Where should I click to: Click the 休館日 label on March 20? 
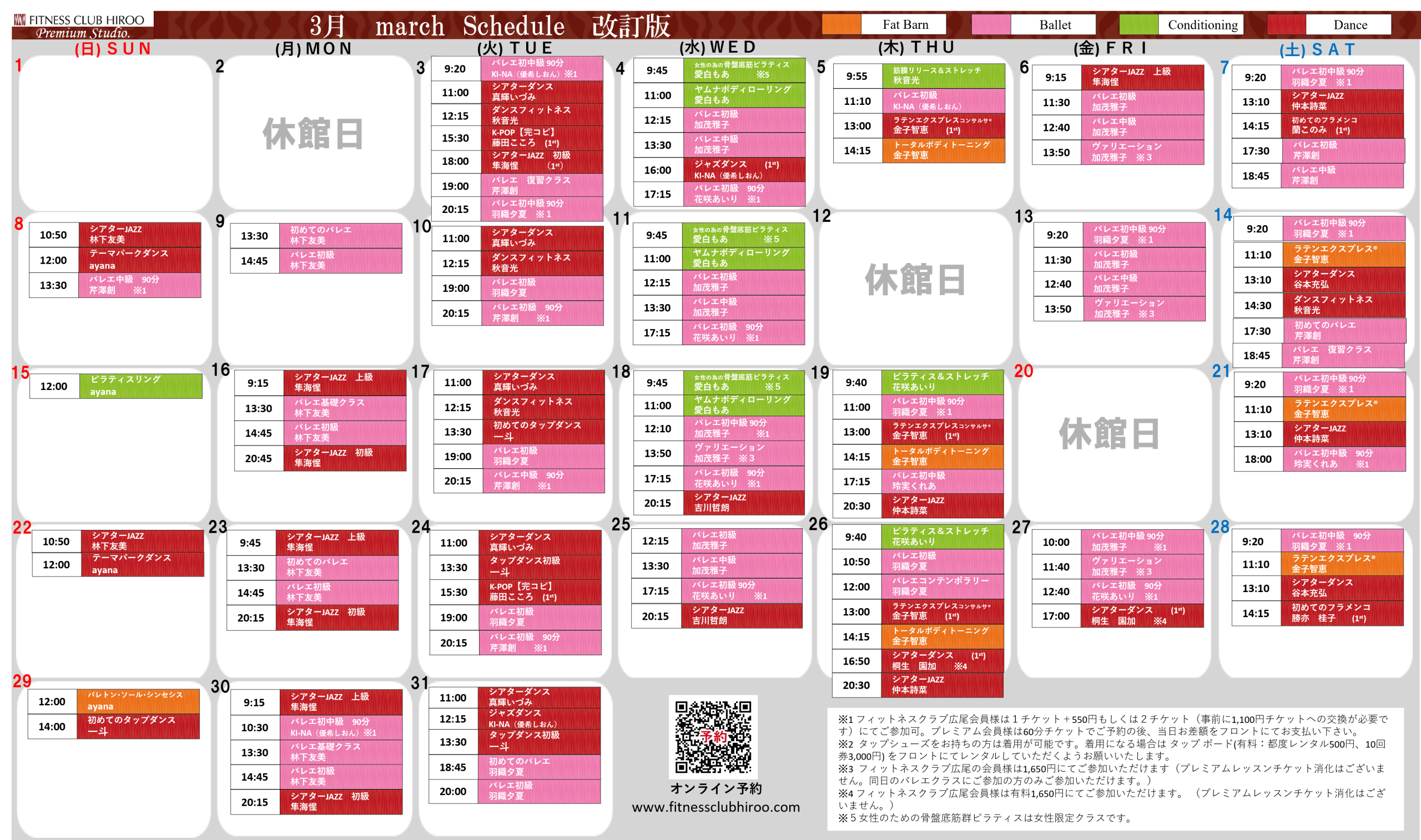click(1109, 433)
